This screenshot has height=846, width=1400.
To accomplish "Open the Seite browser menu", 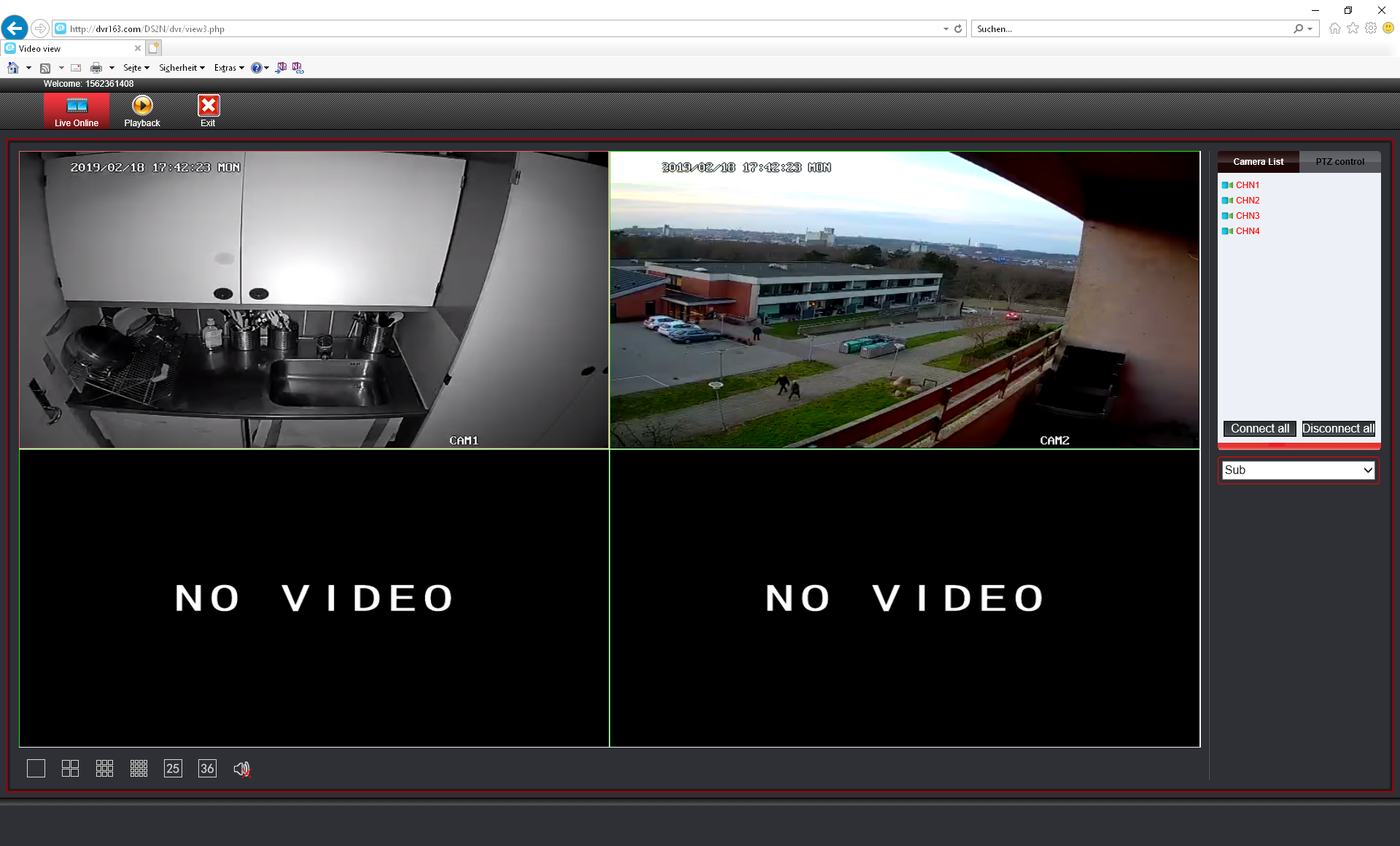I will pyautogui.click(x=136, y=68).
